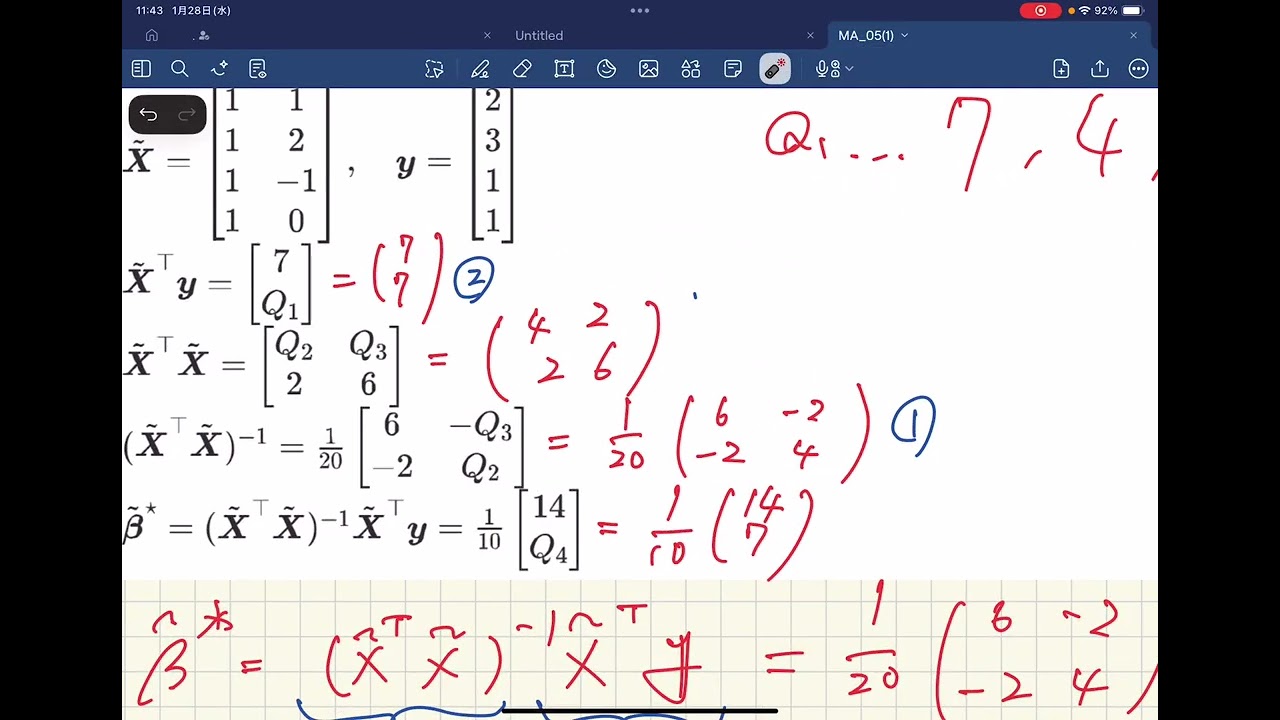Tap the red screen recording indicator

[x=1041, y=10]
